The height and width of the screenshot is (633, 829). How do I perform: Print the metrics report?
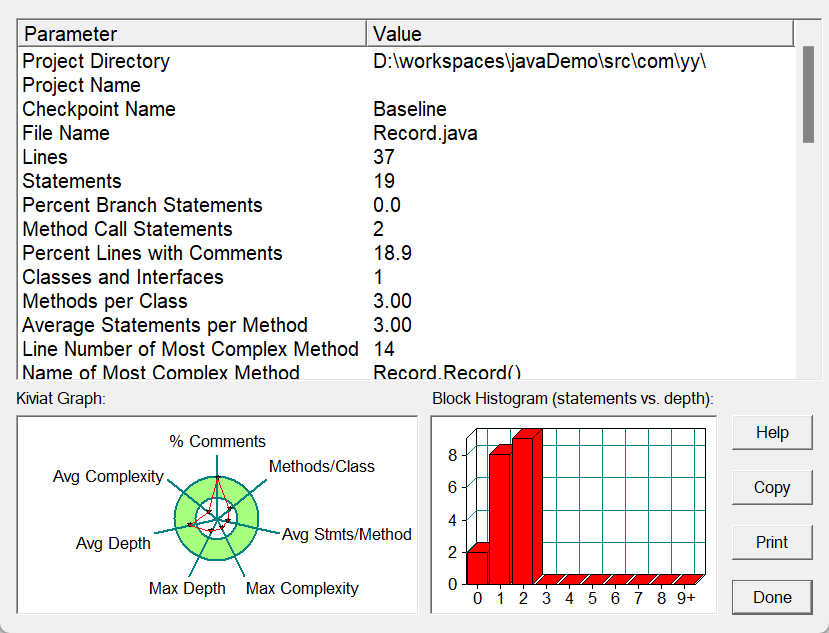click(x=772, y=543)
